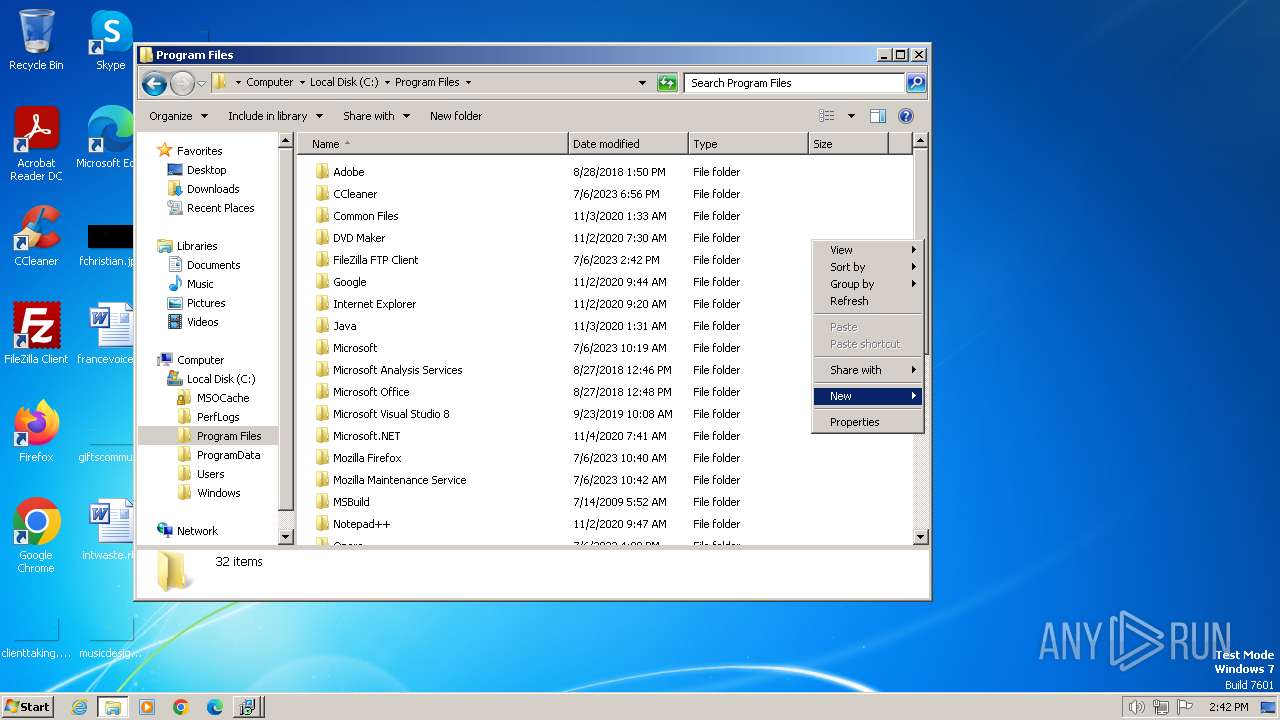Open Desktop under Favorites
The height and width of the screenshot is (720, 1280).
point(206,170)
